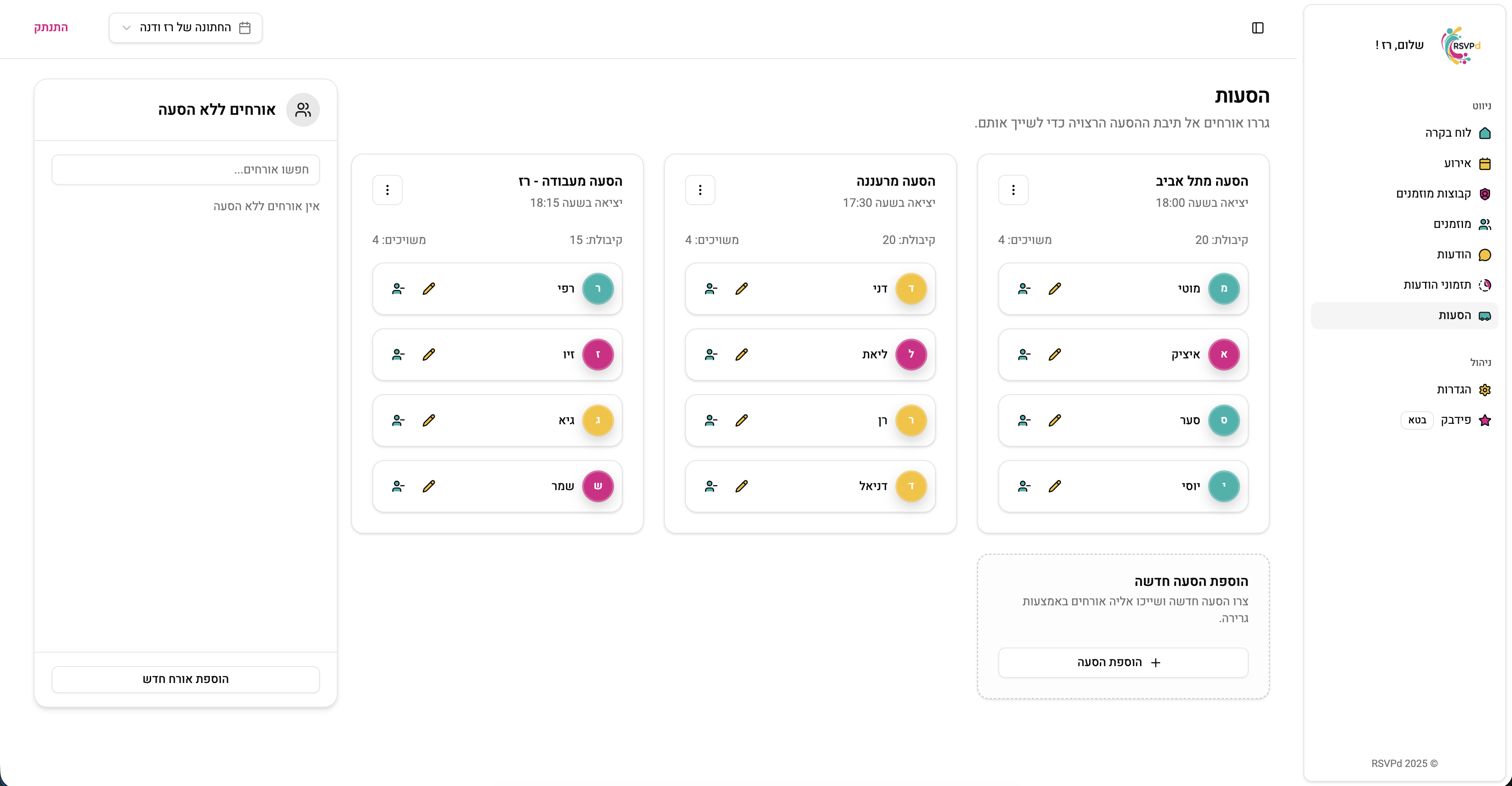The image size is (1512, 786).
Task: Click the pencil edit icon for רפי
Action: (x=429, y=289)
